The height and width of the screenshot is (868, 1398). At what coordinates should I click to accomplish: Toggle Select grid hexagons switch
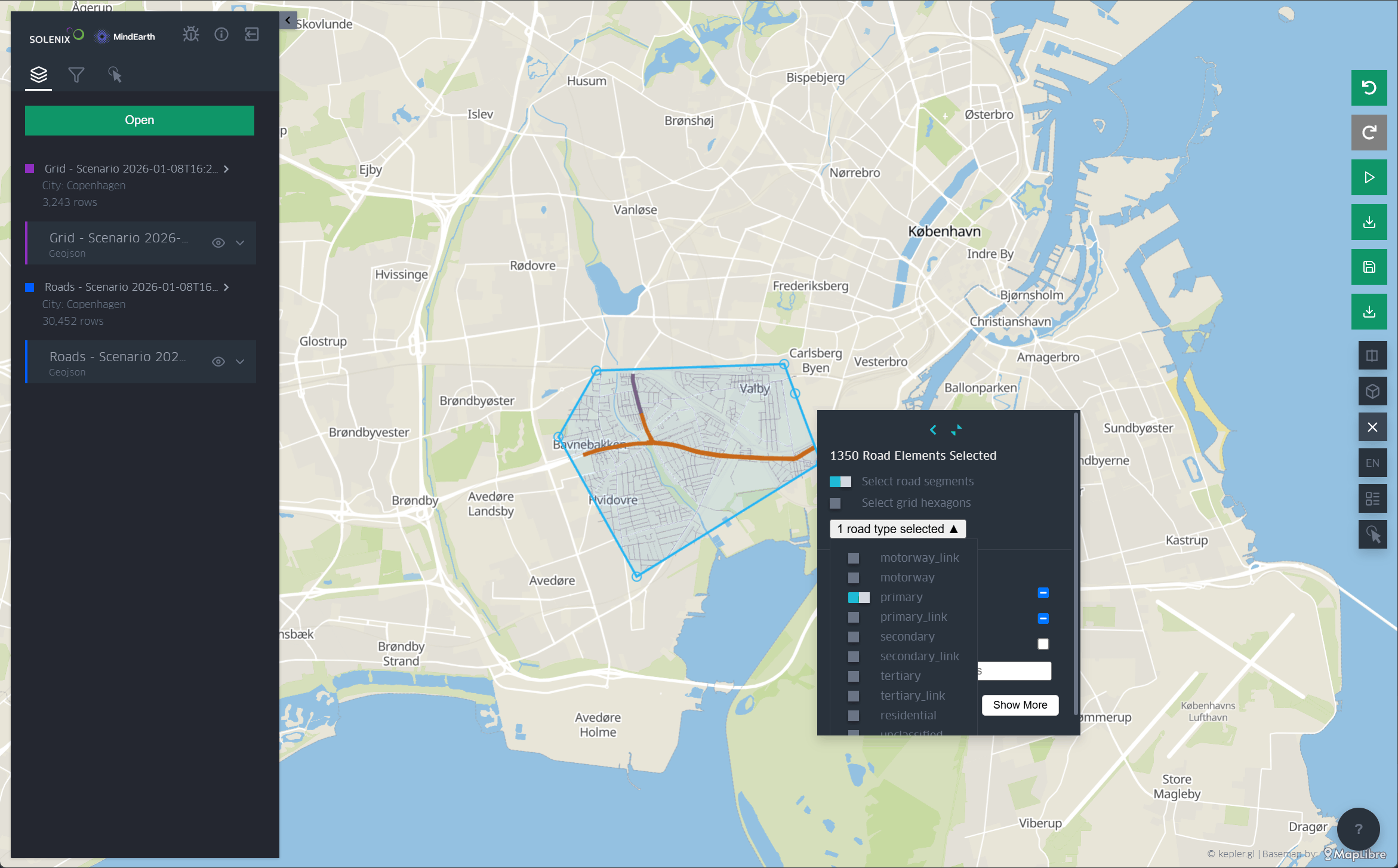[x=836, y=503]
